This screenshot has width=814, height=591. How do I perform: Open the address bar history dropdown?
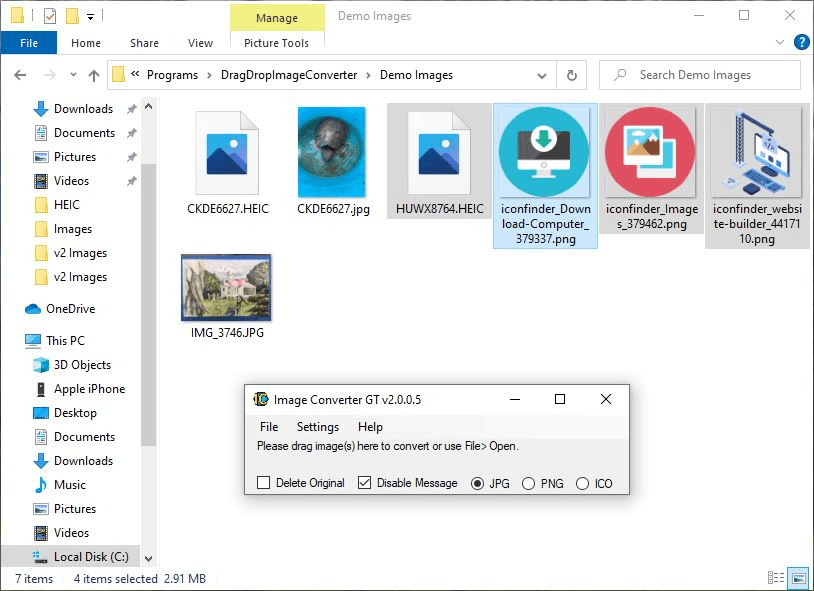tap(542, 75)
